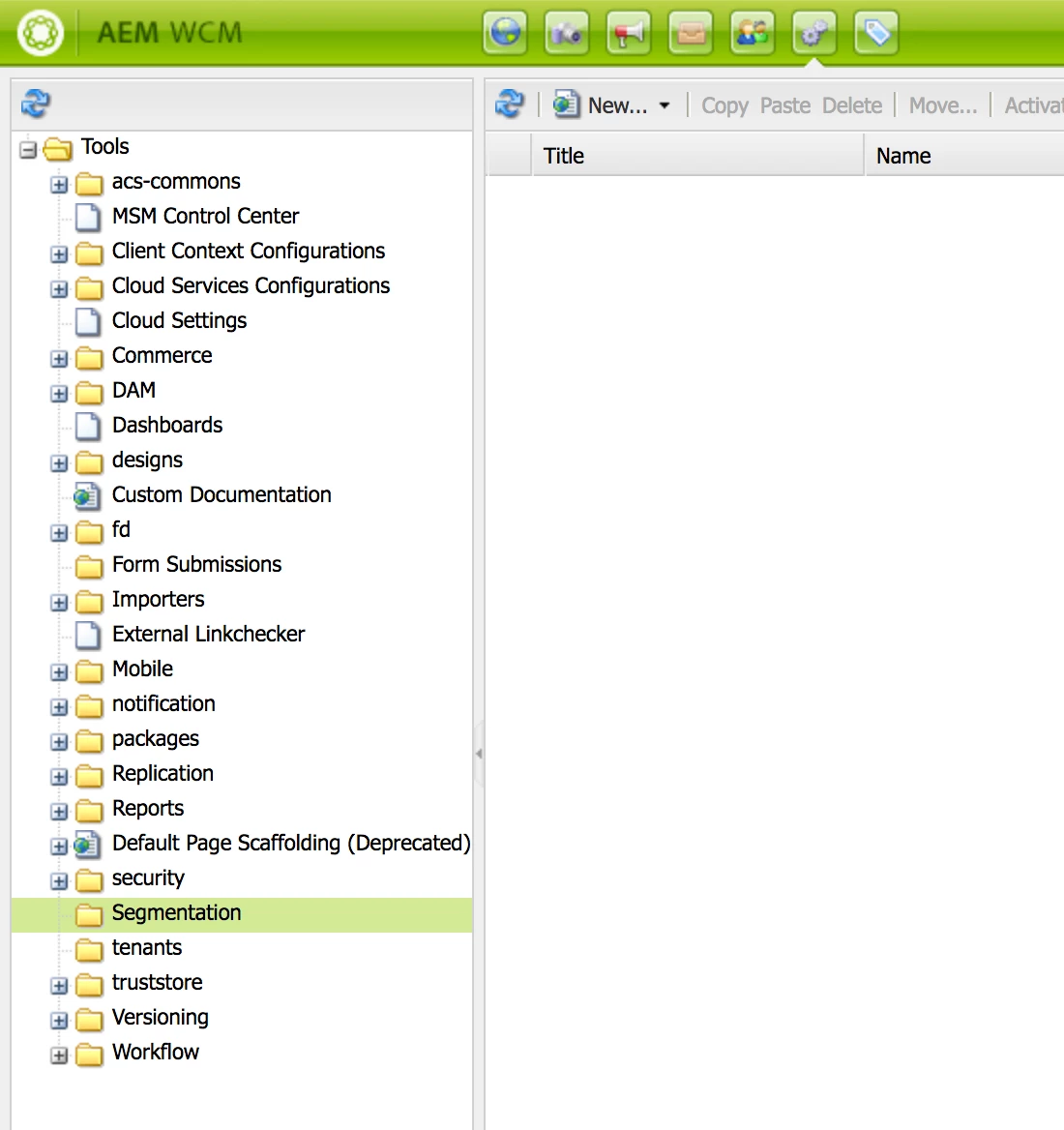Click the Dashboards page icon
The width and height of the screenshot is (1064, 1130).
click(89, 425)
